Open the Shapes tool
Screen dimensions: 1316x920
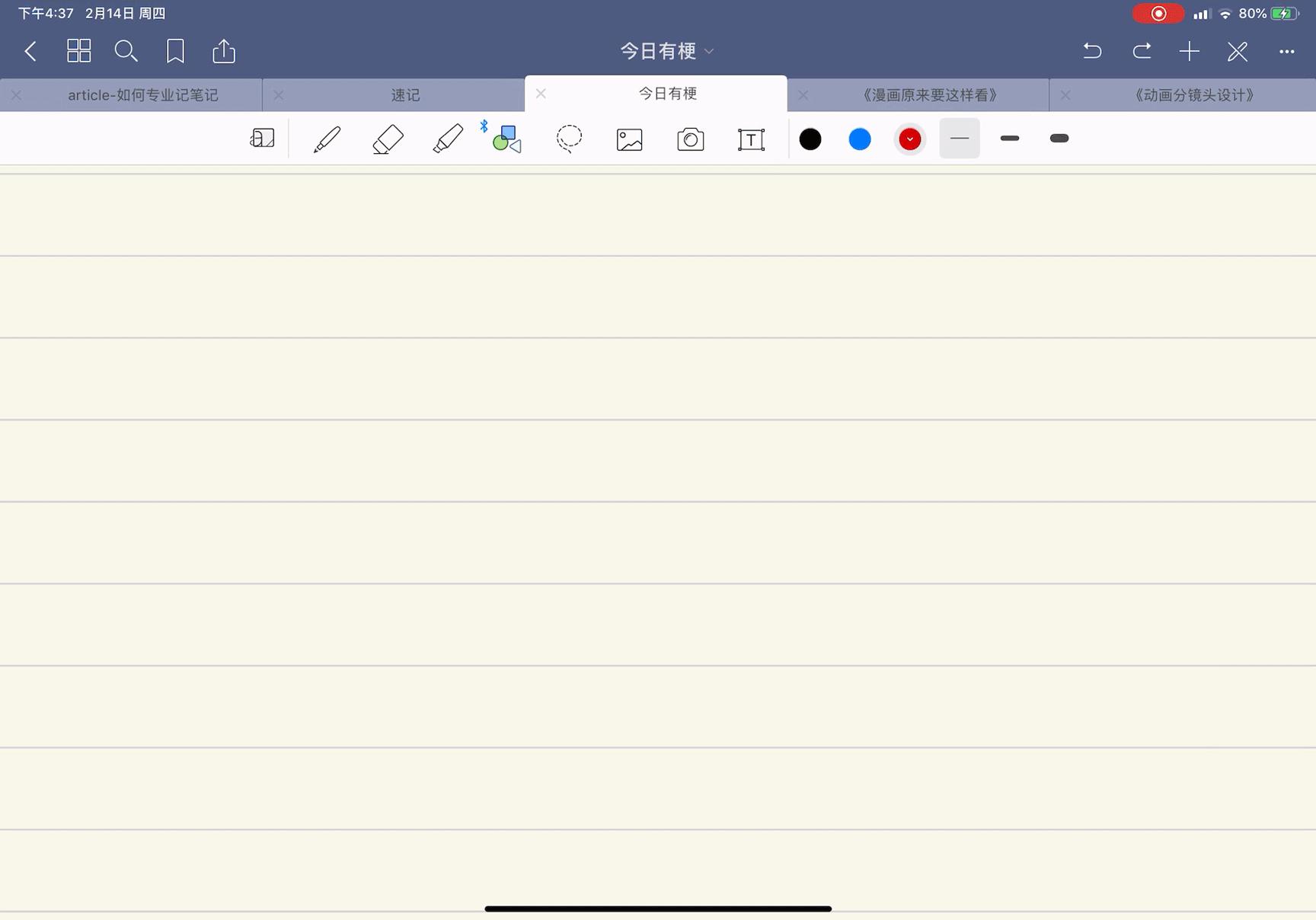505,139
